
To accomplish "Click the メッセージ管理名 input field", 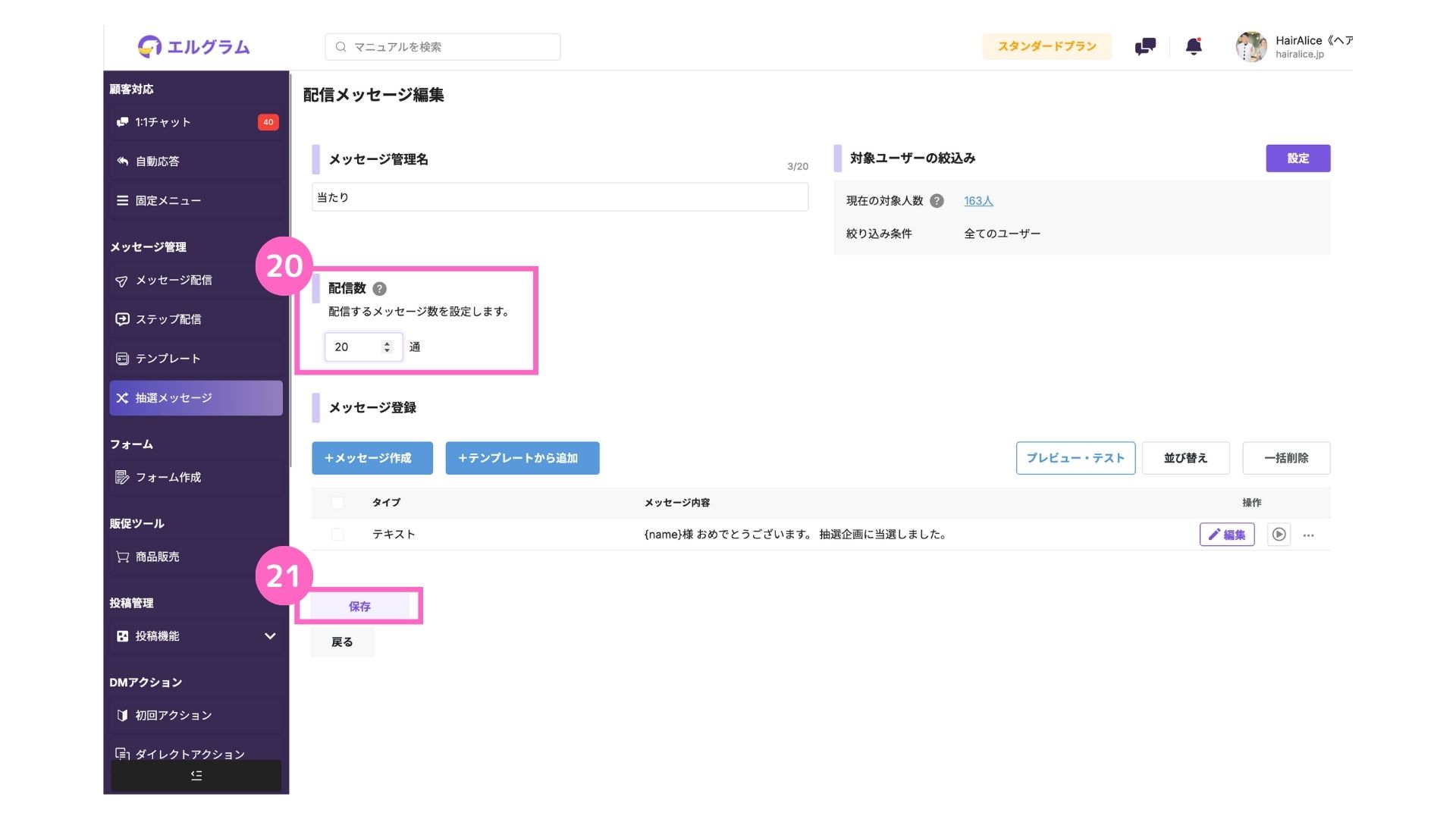I will [x=560, y=197].
